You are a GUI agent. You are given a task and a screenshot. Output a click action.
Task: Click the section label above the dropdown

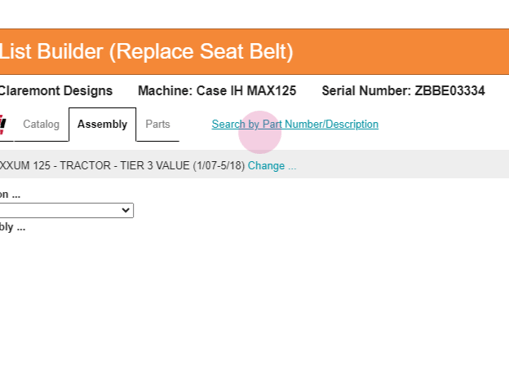tap(10, 195)
